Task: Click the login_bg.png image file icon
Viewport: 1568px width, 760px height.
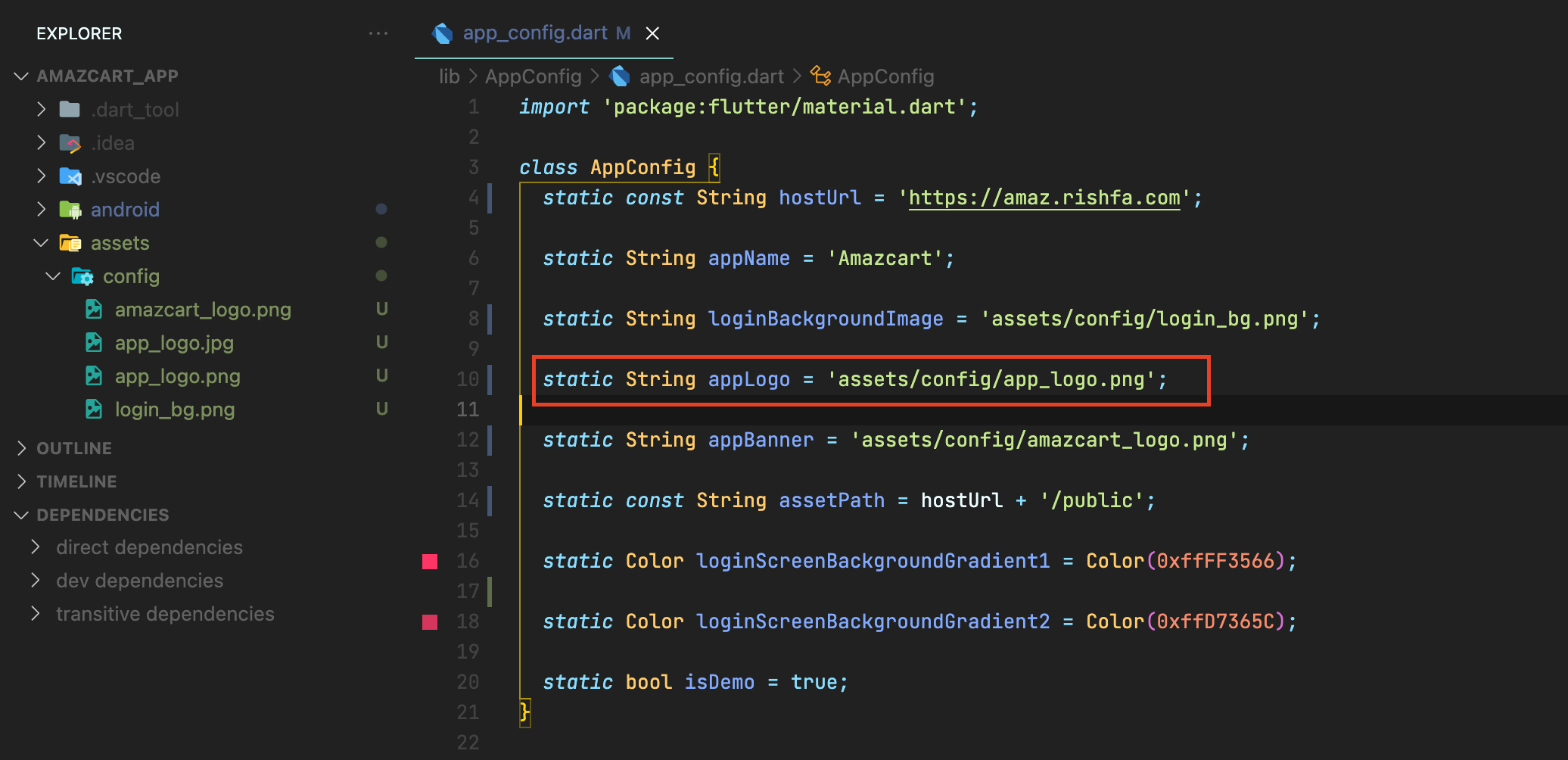Action: pyautogui.click(x=94, y=410)
